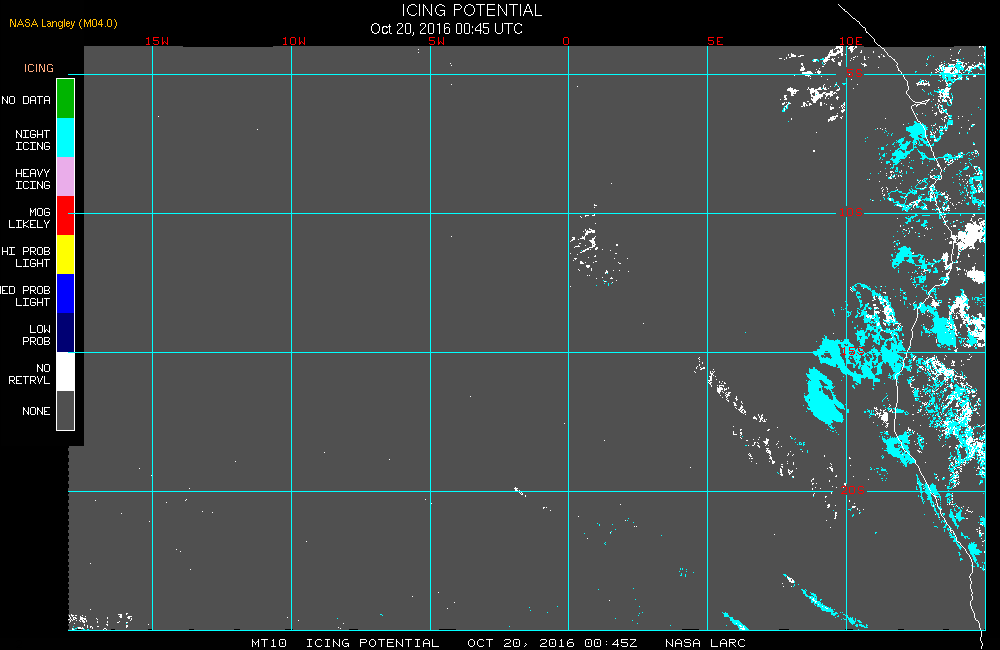
Task: Click the NONE legend label
Action: pyautogui.click(x=36, y=411)
